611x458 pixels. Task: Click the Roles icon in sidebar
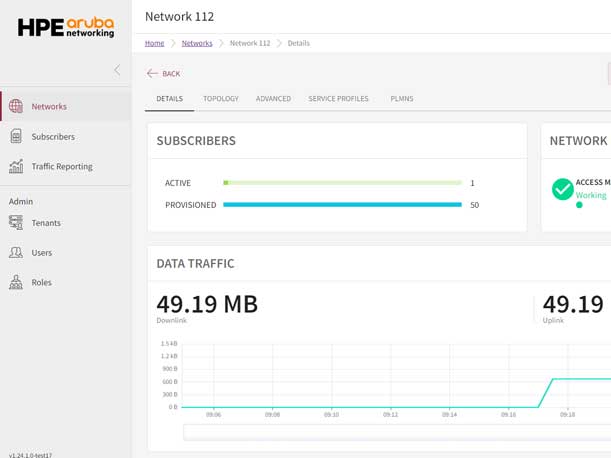point(16,283)
